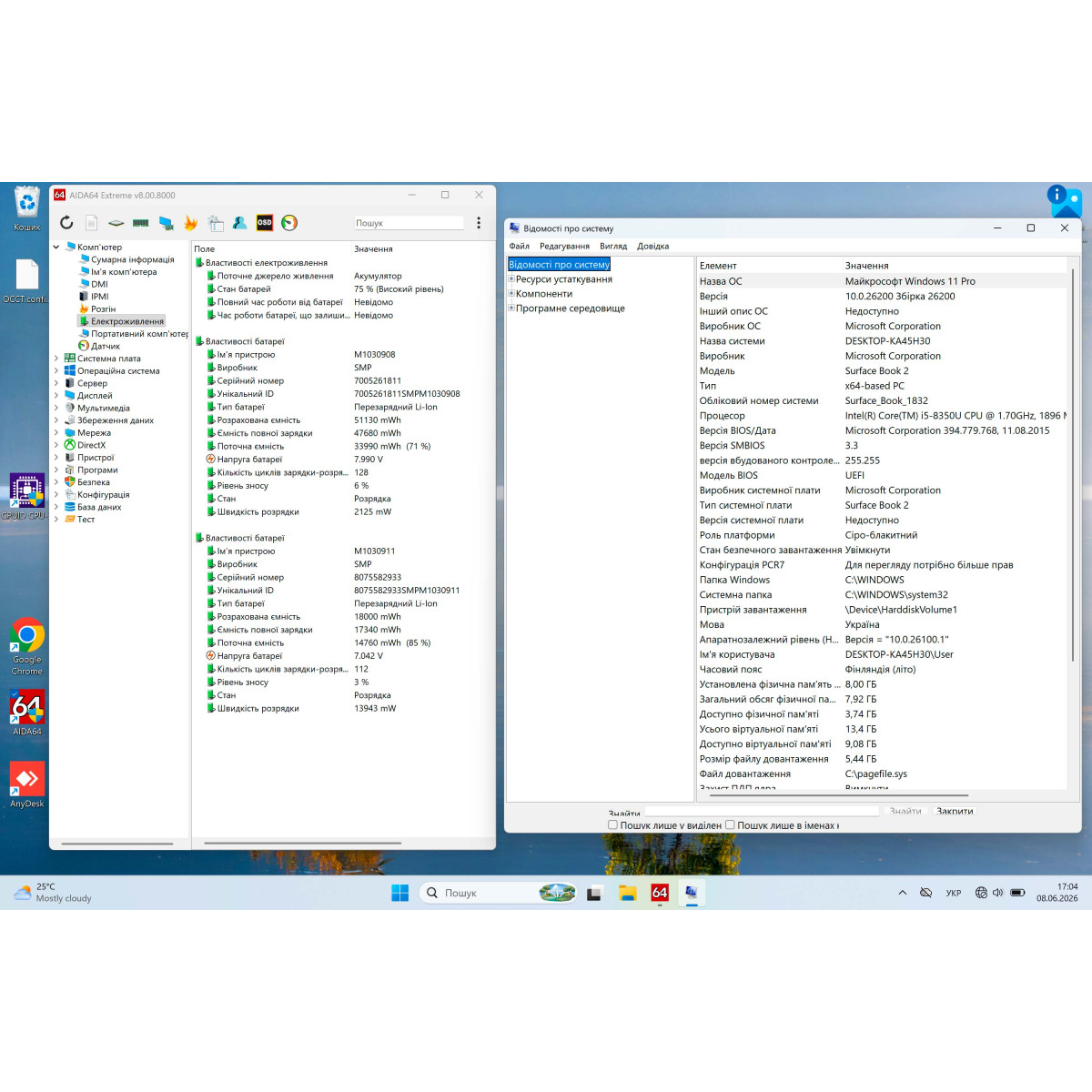
Task: Click the Знайти text field in system info
Action: pos(762,811)
